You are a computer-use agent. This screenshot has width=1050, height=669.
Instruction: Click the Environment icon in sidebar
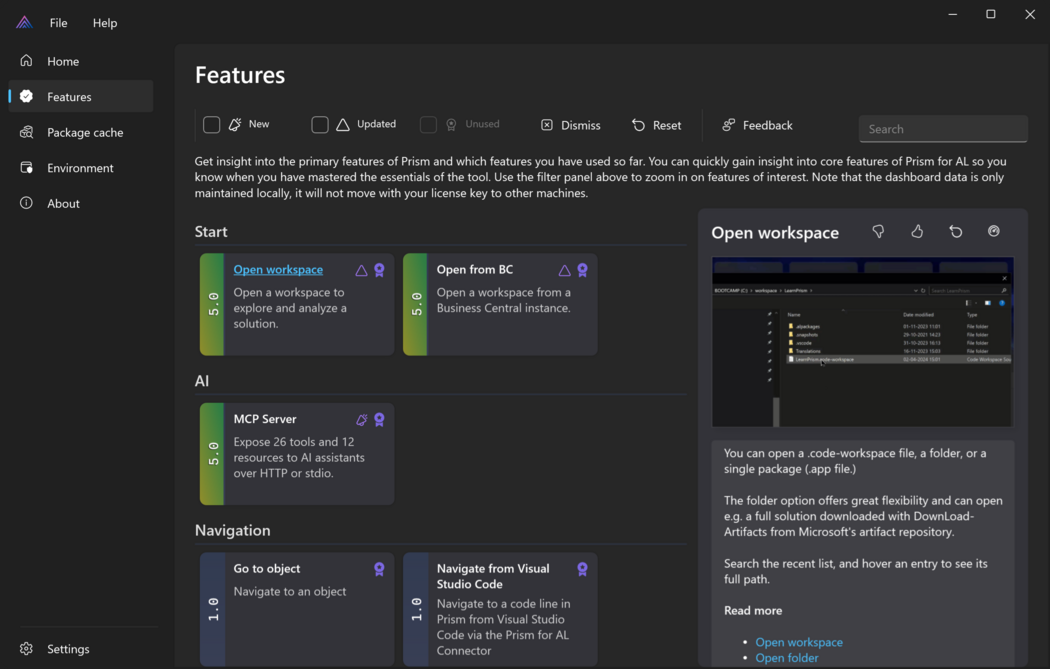click(x=26, y=167)
